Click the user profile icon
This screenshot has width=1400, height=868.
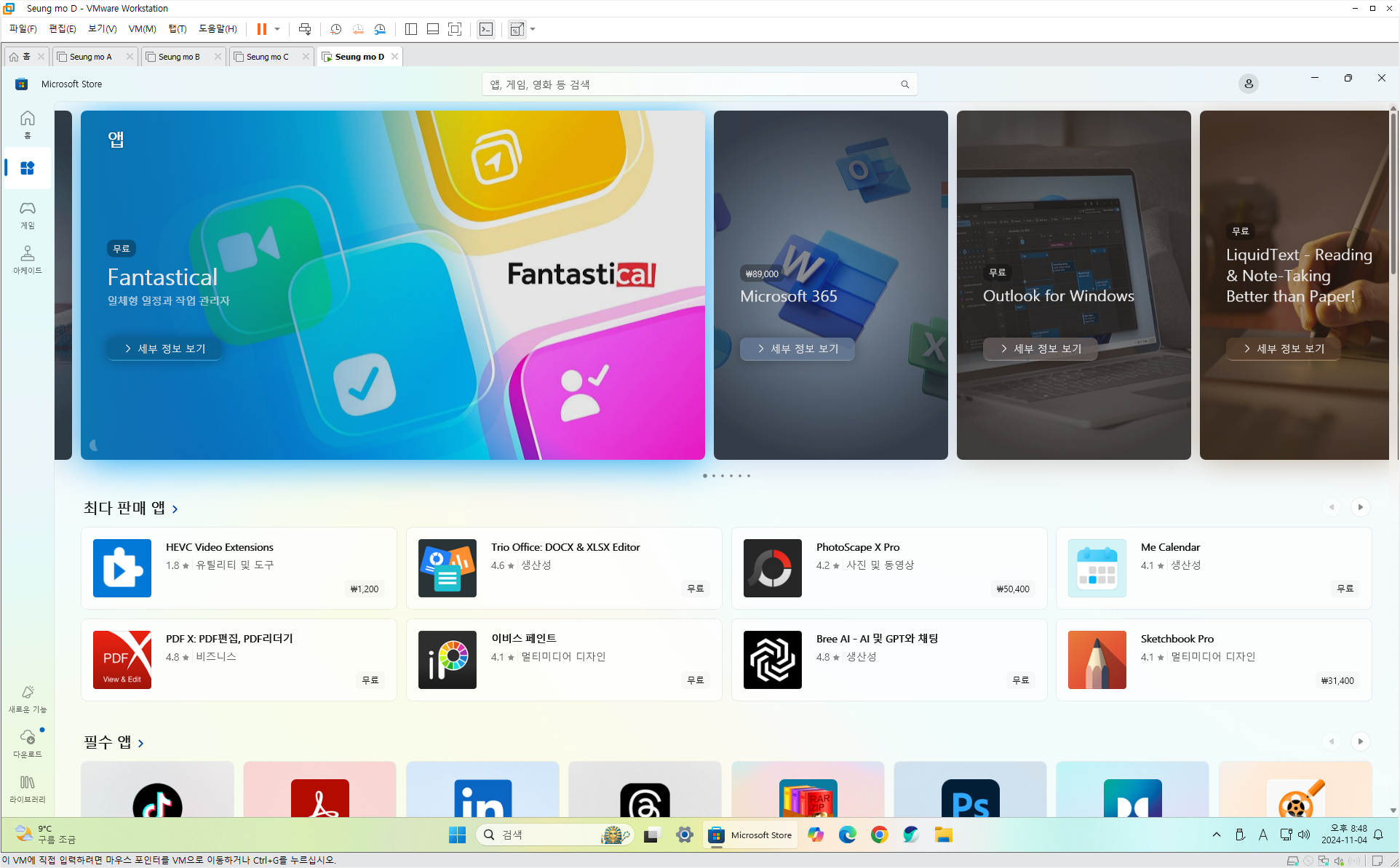coord(1248,84)
